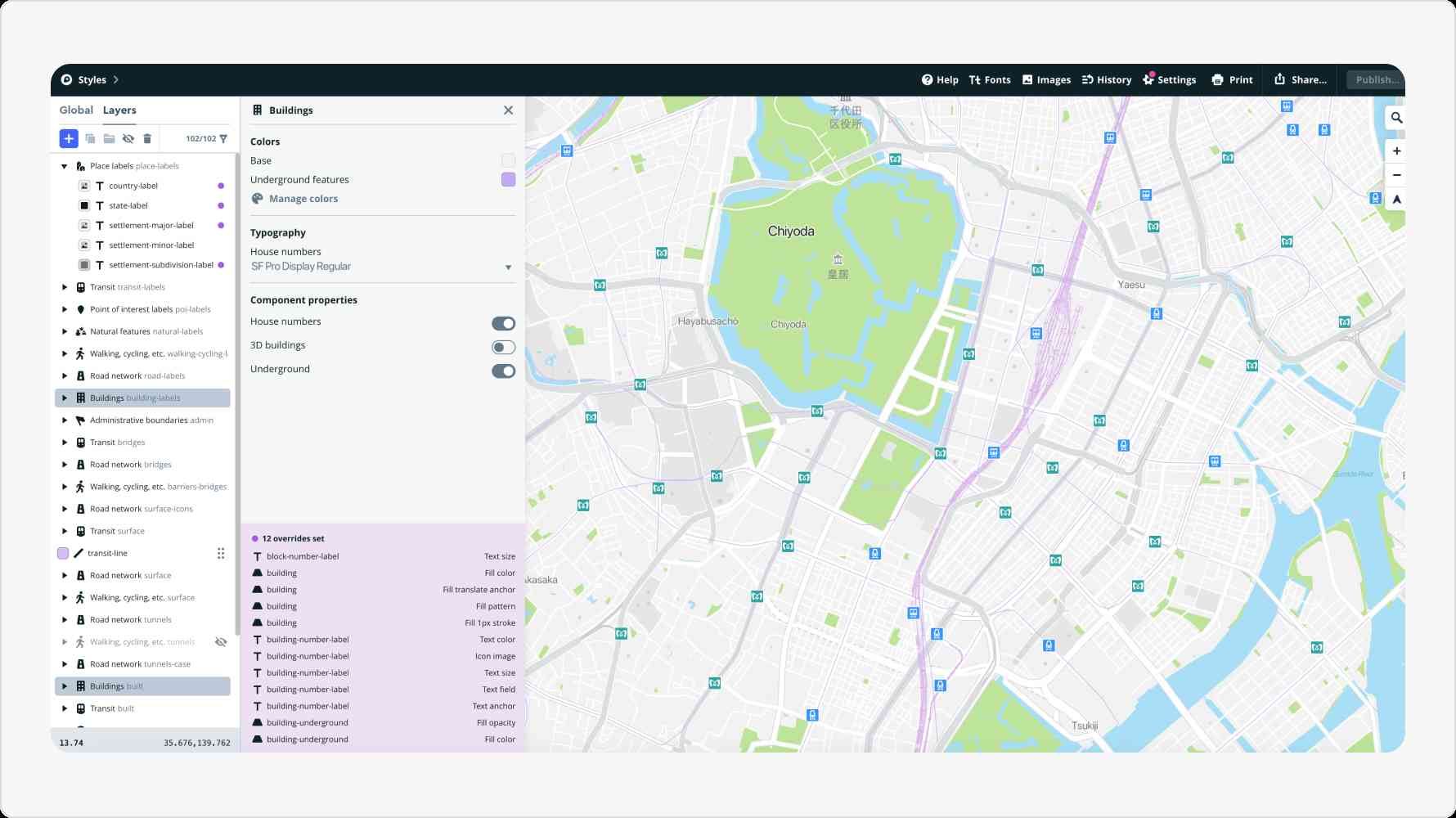Reset map bearing with the compass arrow
The image size is (1456, 818).
coord(1396,200)
